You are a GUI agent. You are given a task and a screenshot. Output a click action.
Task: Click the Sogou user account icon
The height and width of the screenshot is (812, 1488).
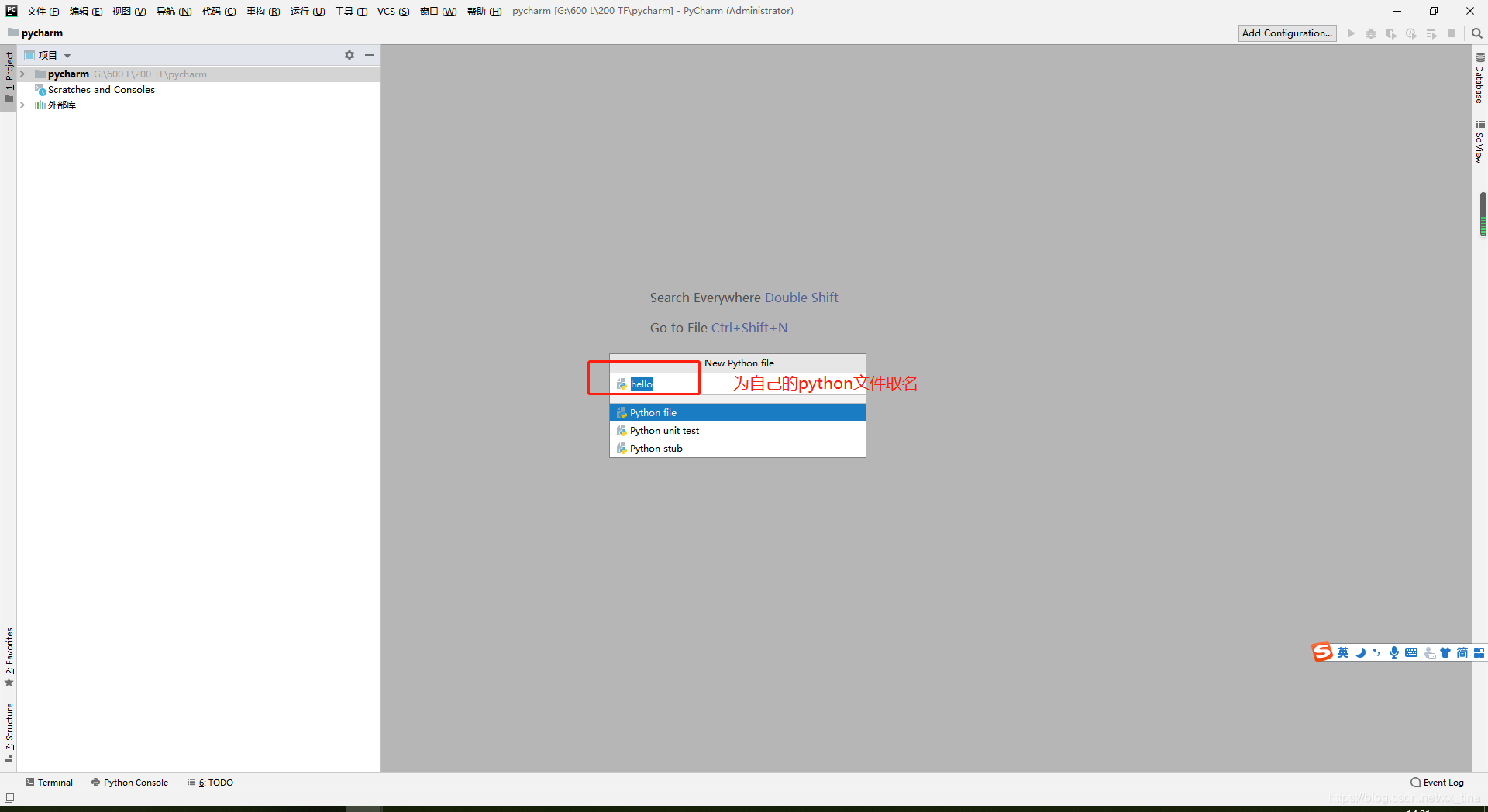pyautogui.click(x=1429, y=652)
